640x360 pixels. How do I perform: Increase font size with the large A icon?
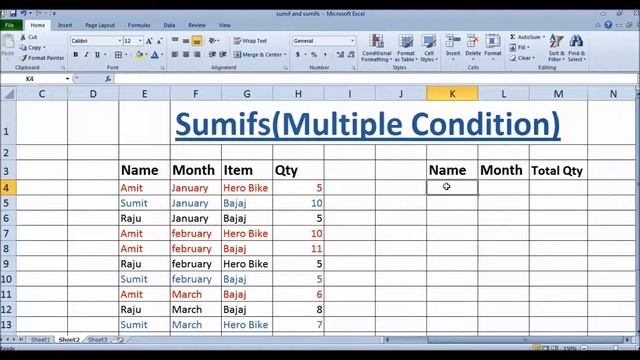click(x=149, y=41)
